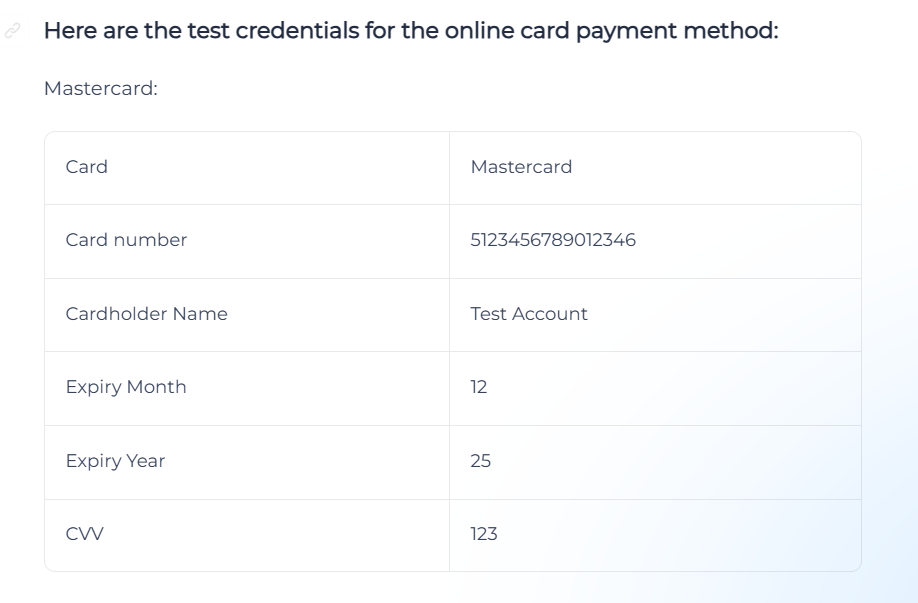
Task: Select the expiry year value 25
Action: (x=481, y=461)
